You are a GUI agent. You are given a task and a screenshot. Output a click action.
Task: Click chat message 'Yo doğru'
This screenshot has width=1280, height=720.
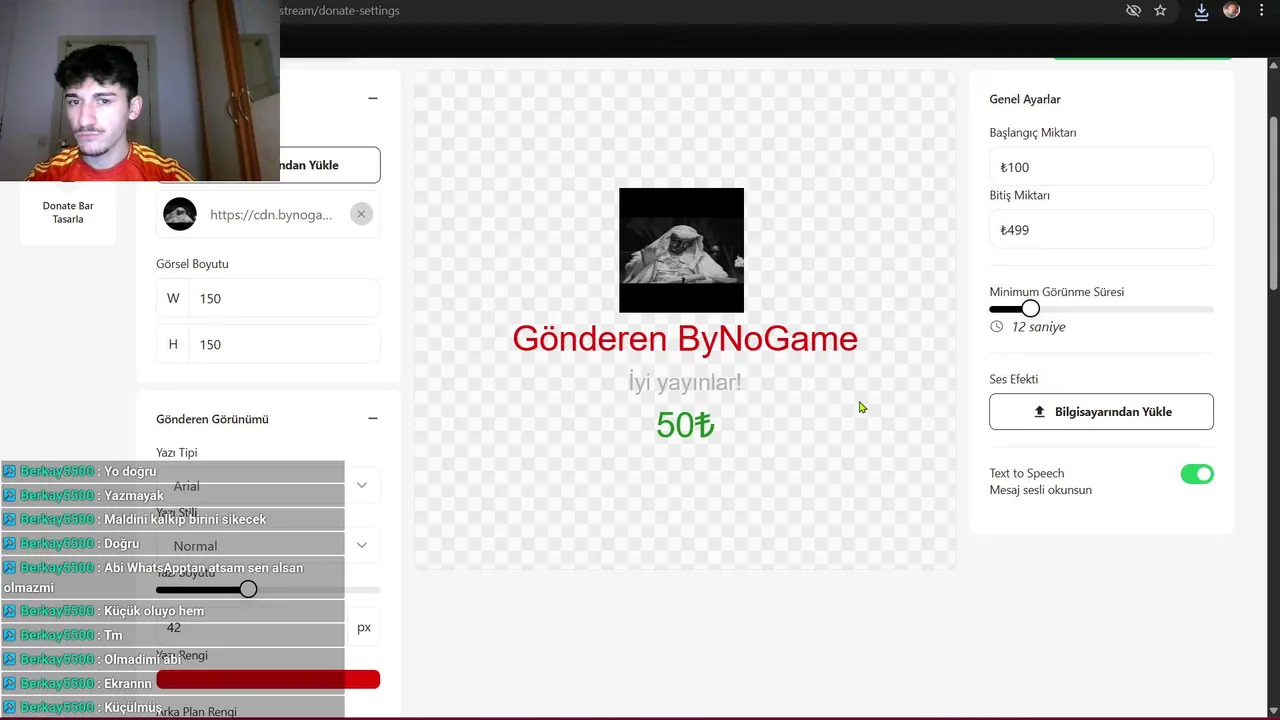tap(130, 472)
